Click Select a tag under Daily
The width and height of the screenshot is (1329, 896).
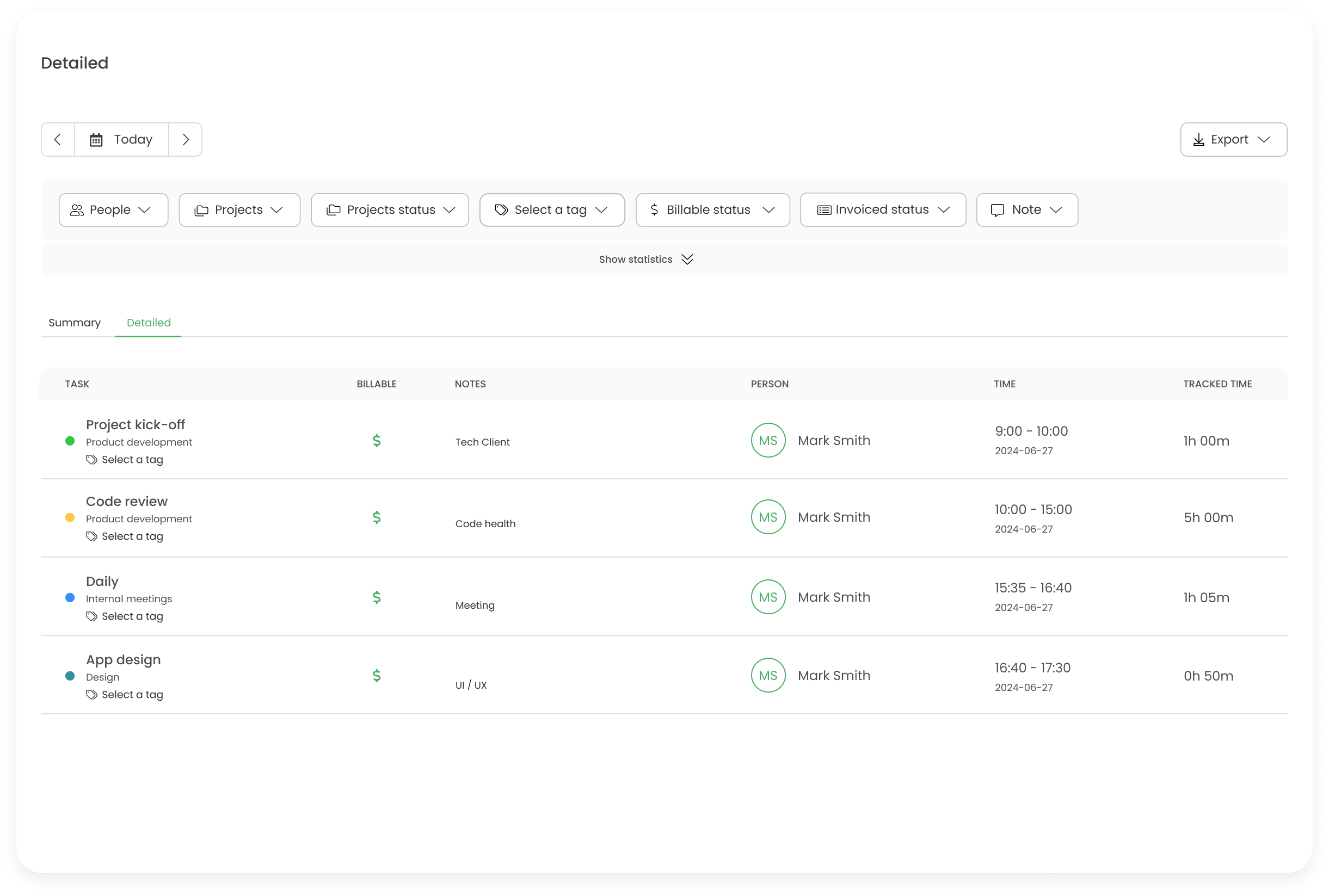point(132,616)
